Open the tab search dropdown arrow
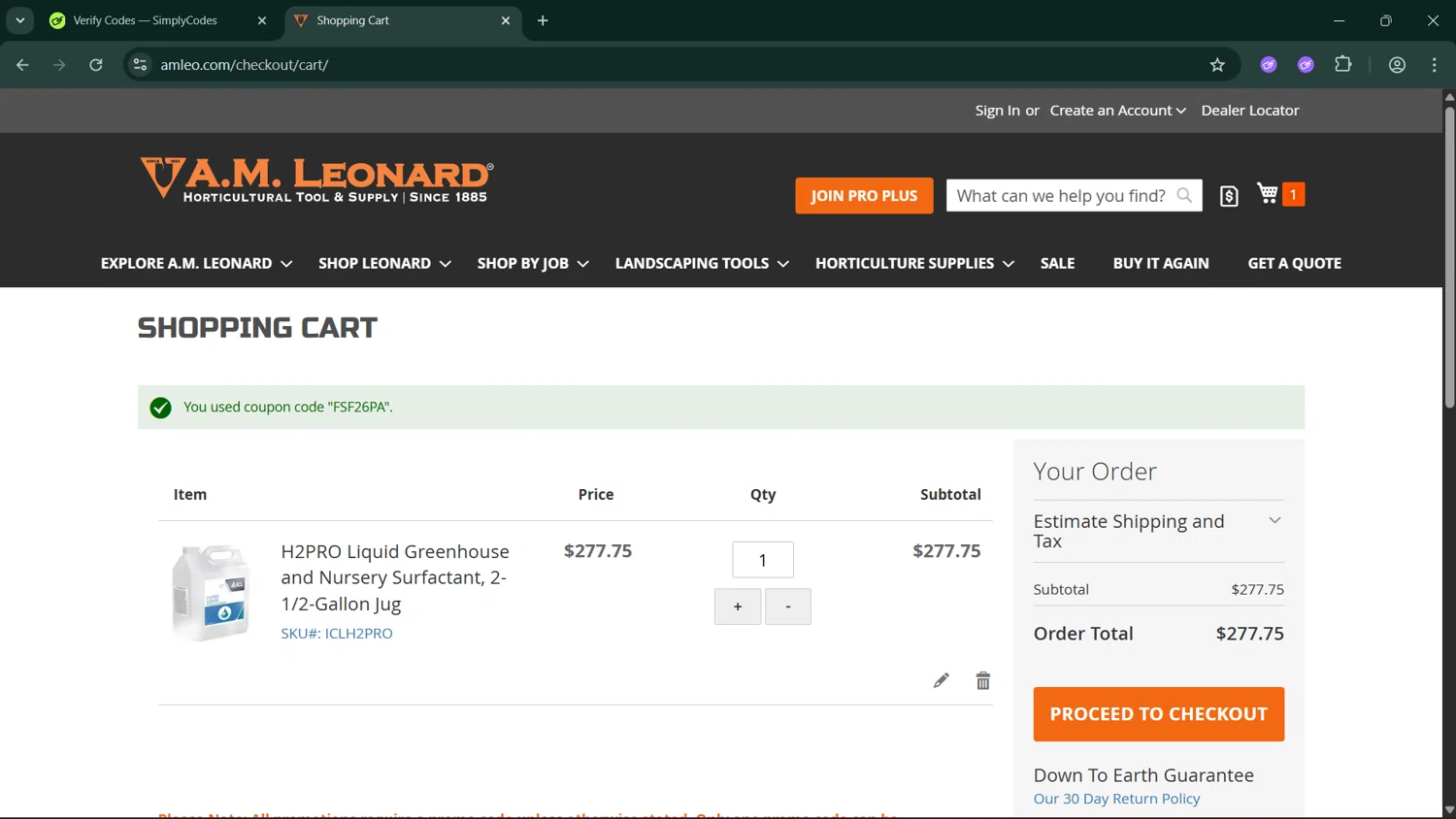The image size is (1456, 819). coord(20,20)
